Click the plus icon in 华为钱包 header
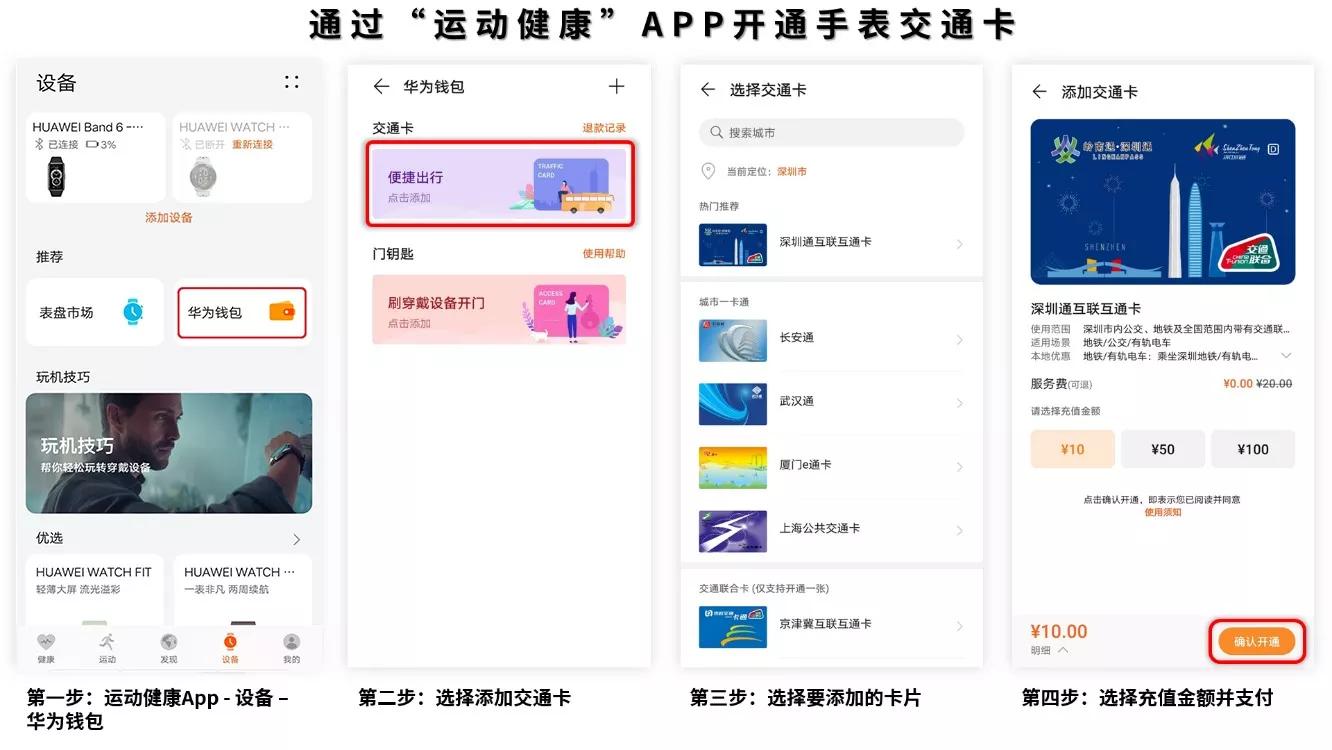 616,87
